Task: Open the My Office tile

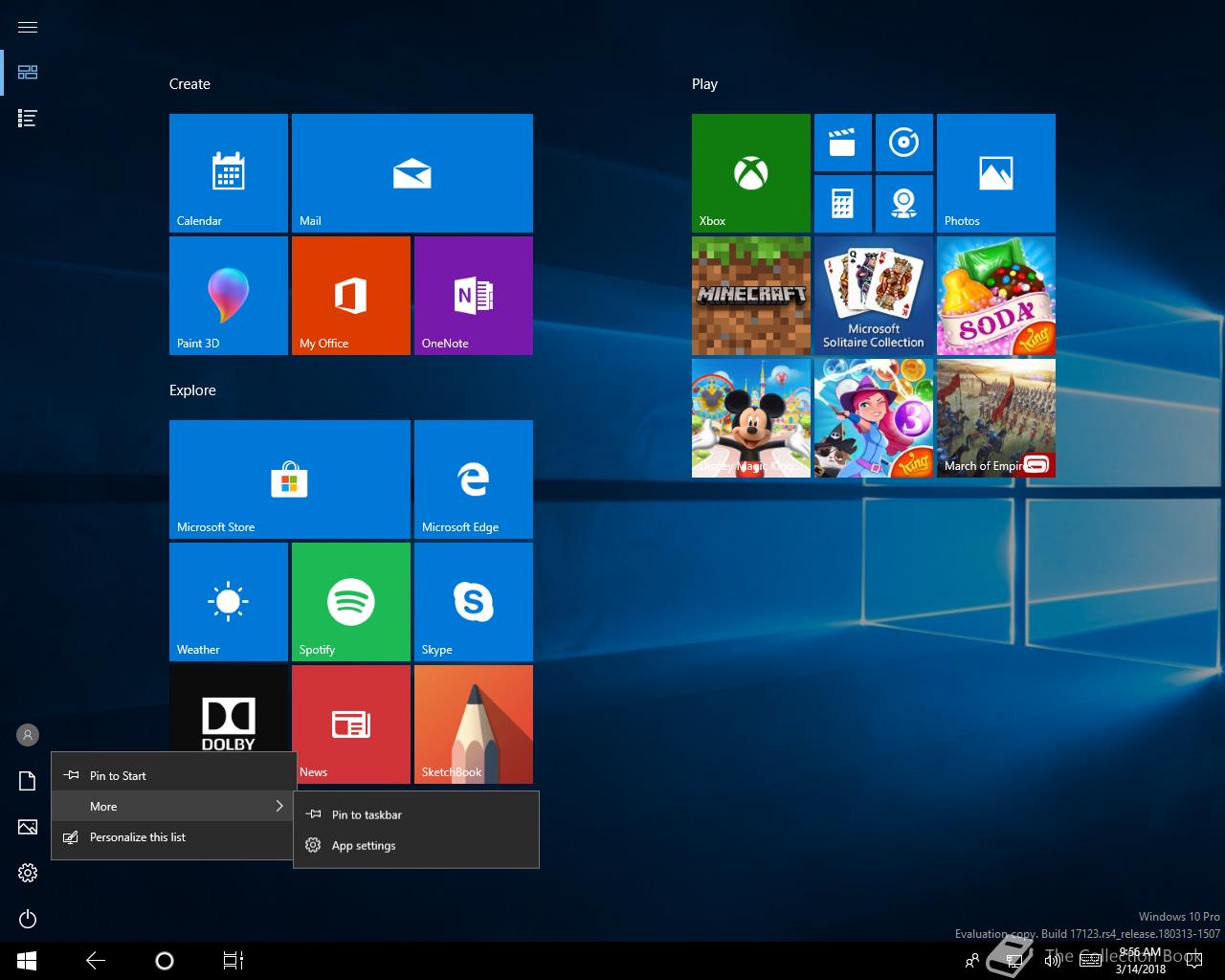Action: tap(351, 296)
